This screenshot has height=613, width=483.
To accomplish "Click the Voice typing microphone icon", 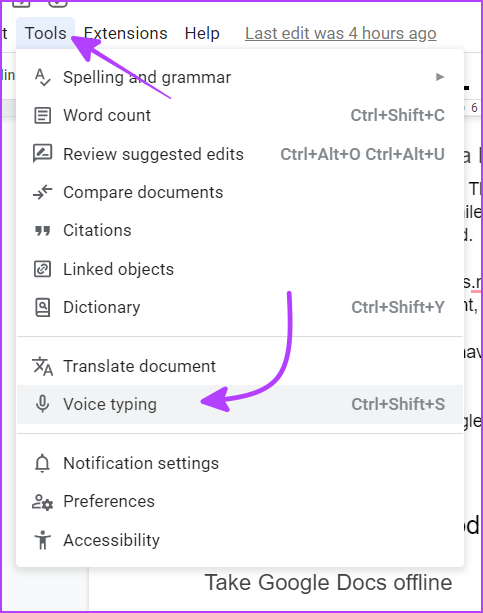I will [x=43, y=404].
